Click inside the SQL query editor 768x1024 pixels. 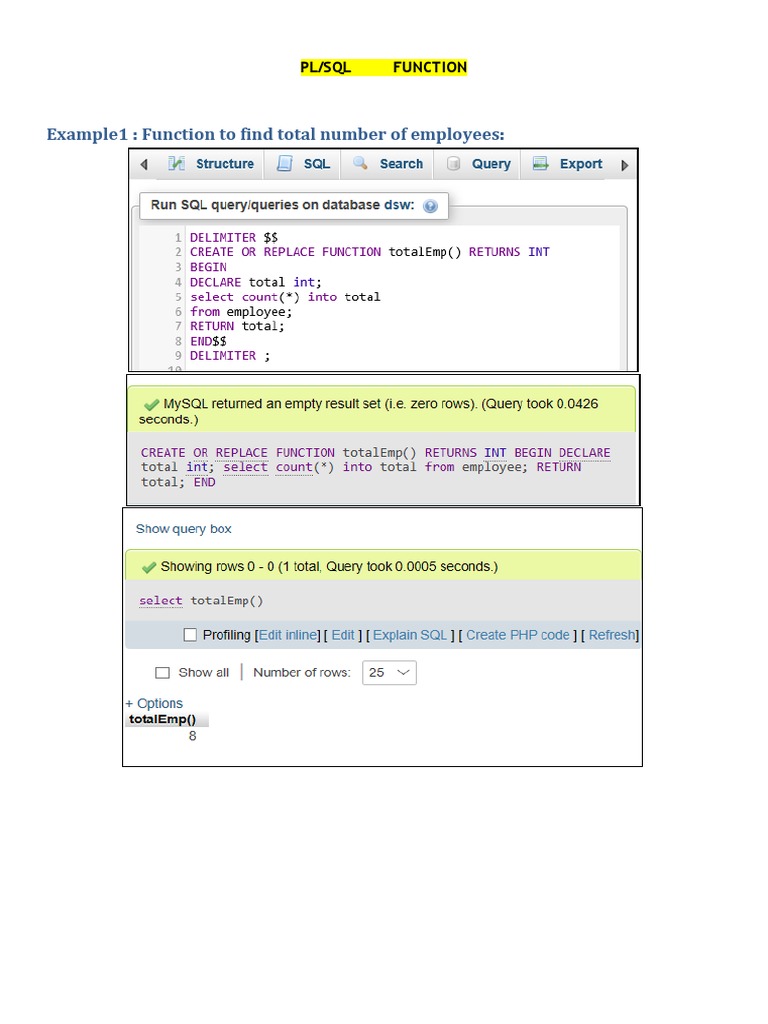[x=402, y=297]
